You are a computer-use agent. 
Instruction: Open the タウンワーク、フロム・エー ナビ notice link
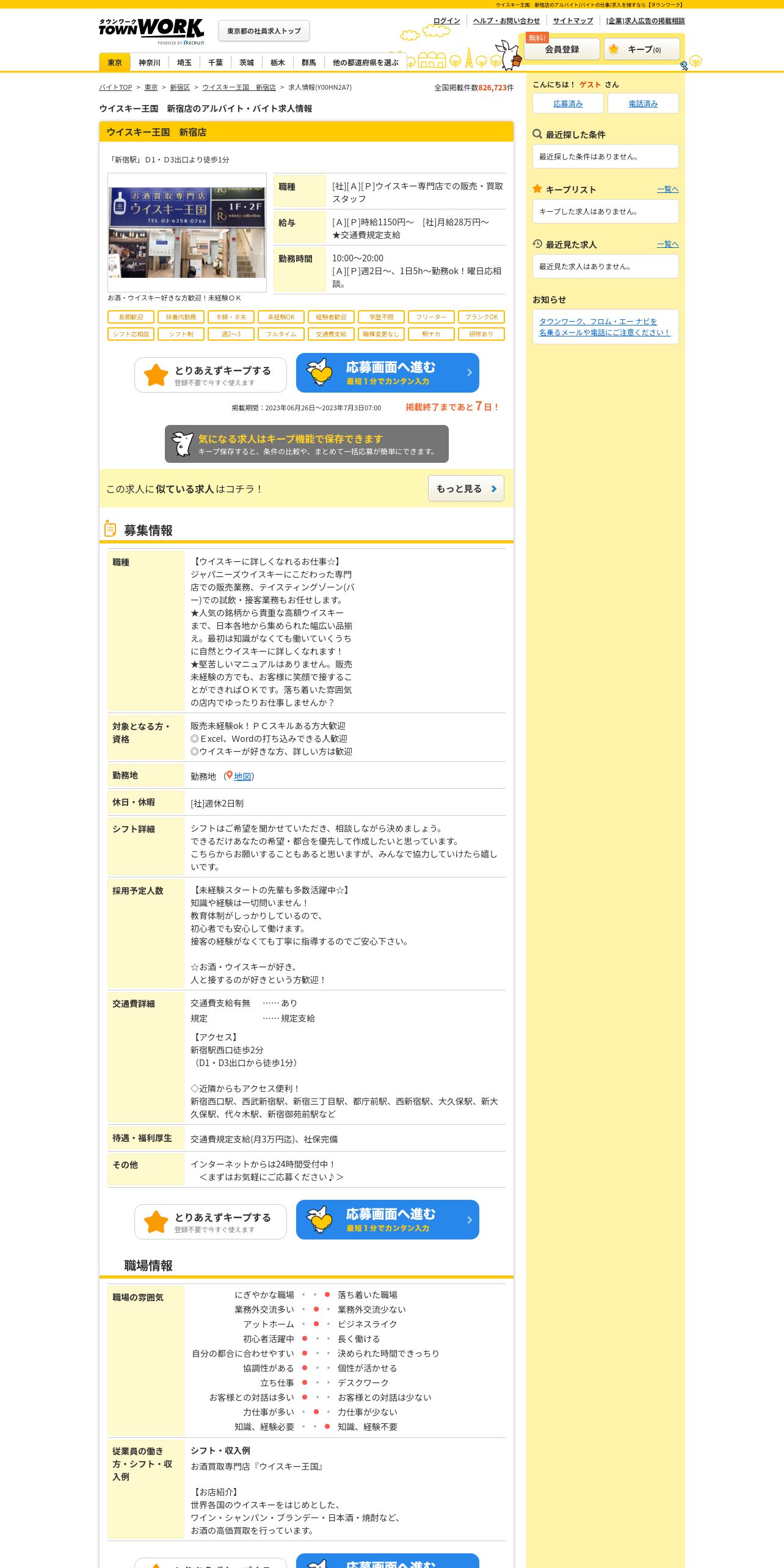point(604,327)
